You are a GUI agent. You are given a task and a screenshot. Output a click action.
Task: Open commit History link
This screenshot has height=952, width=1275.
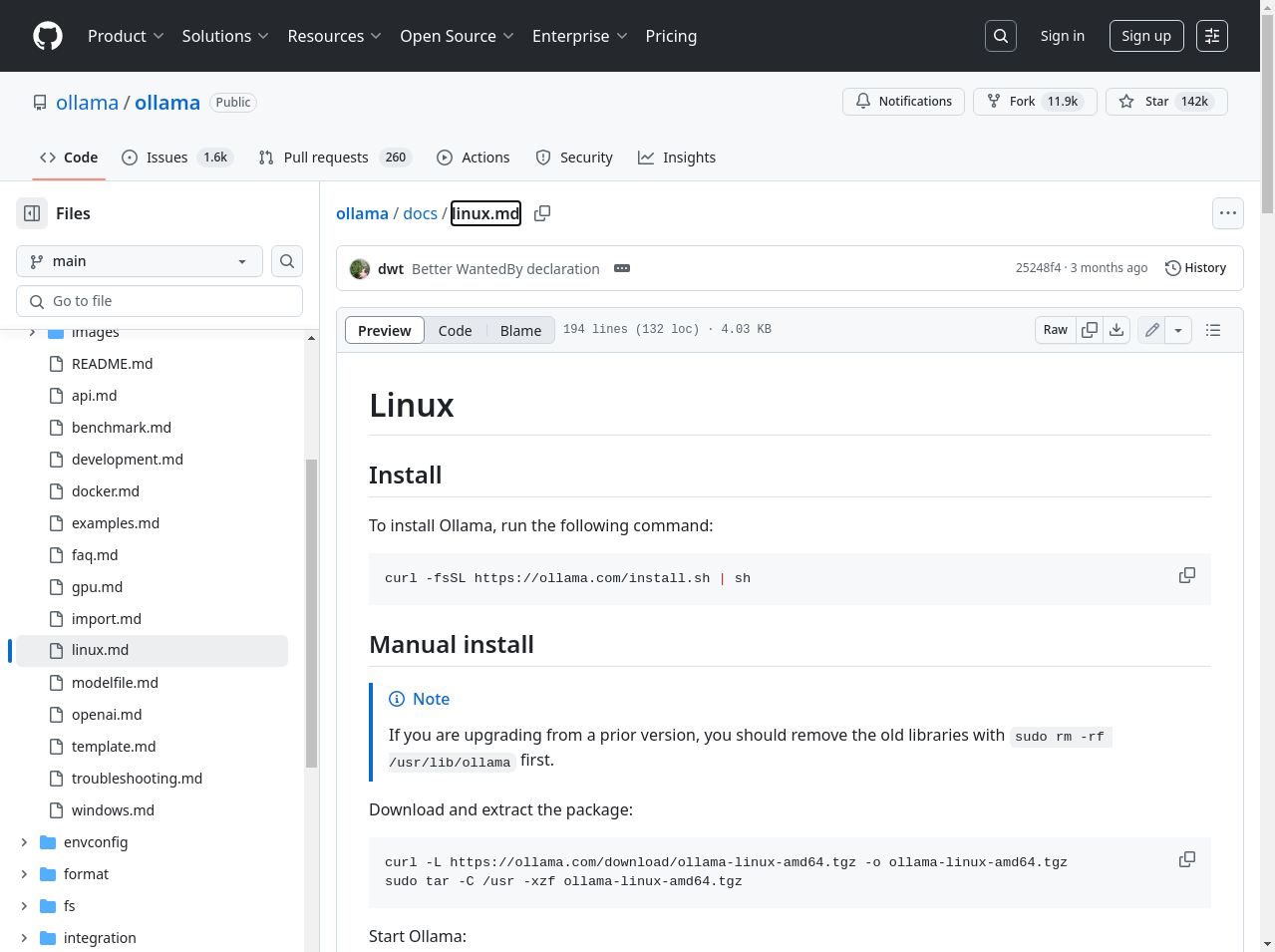[1195, 268]
